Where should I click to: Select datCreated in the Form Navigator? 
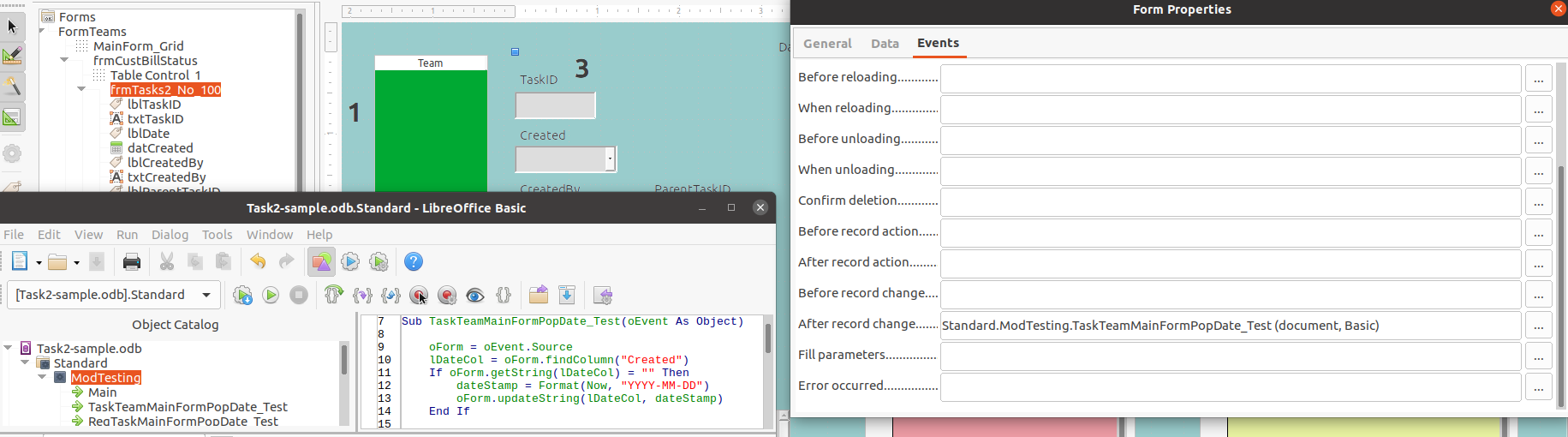tap(160, 148)
